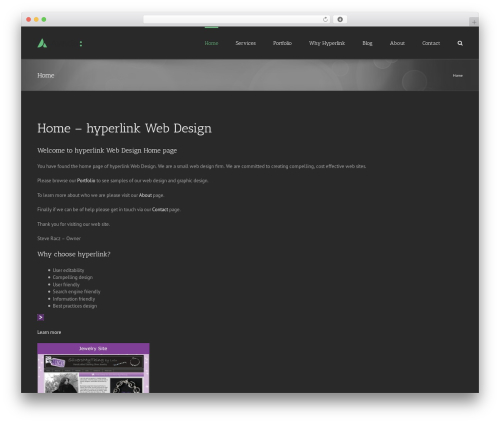Go to the Portfolio menu item

pos(282,43)
